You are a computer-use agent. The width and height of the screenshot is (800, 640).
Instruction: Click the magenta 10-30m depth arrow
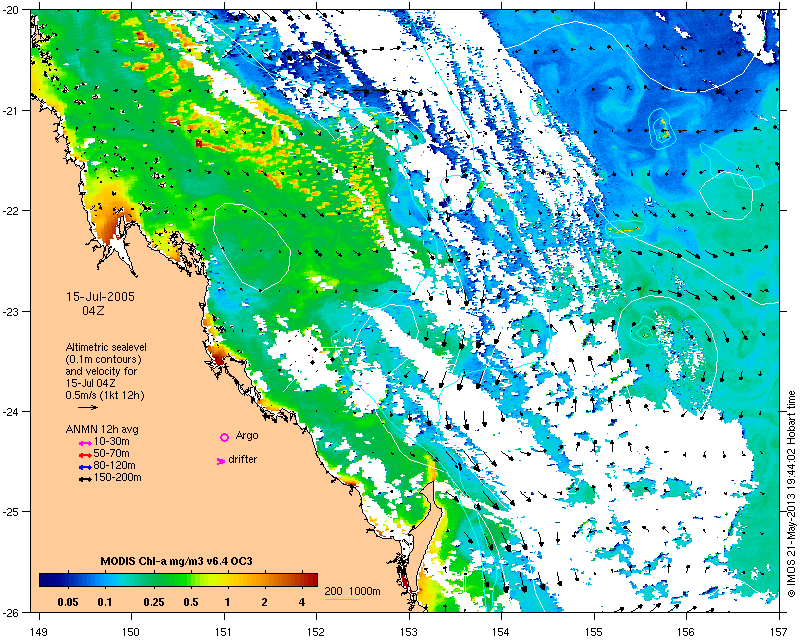[85, 443]
